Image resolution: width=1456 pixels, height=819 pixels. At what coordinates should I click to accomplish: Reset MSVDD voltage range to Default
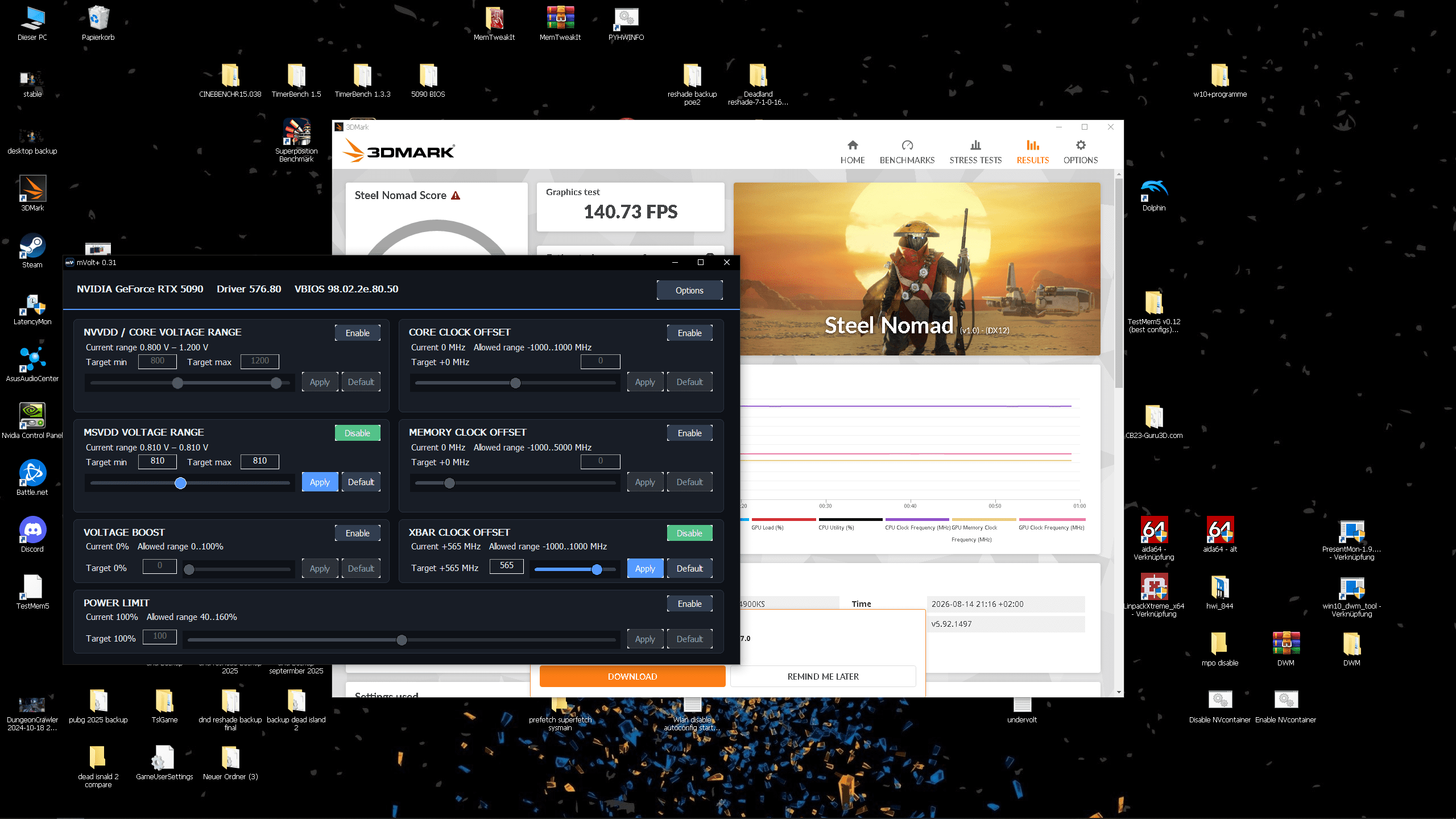click(x=361, y=482)
